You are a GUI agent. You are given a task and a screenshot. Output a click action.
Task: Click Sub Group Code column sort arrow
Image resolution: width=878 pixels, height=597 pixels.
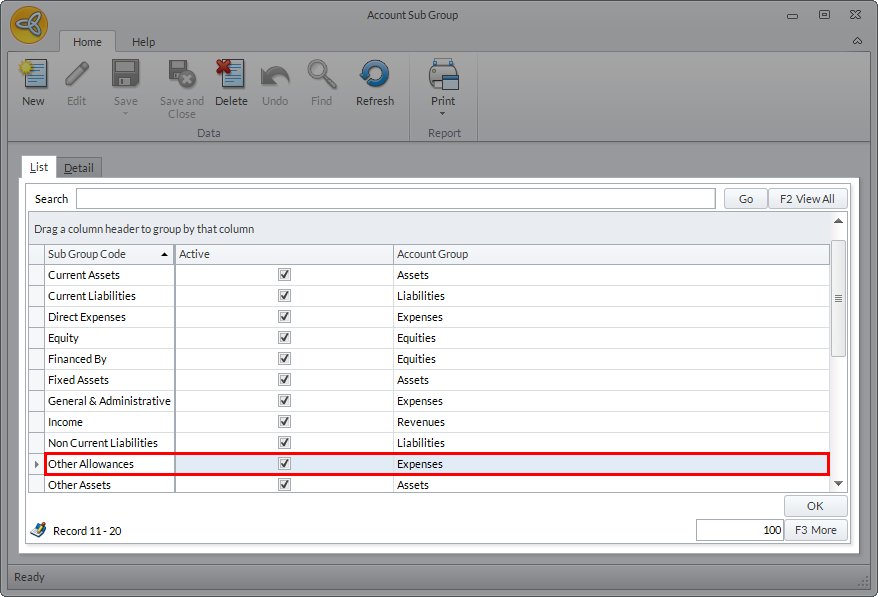pos(164,255)
